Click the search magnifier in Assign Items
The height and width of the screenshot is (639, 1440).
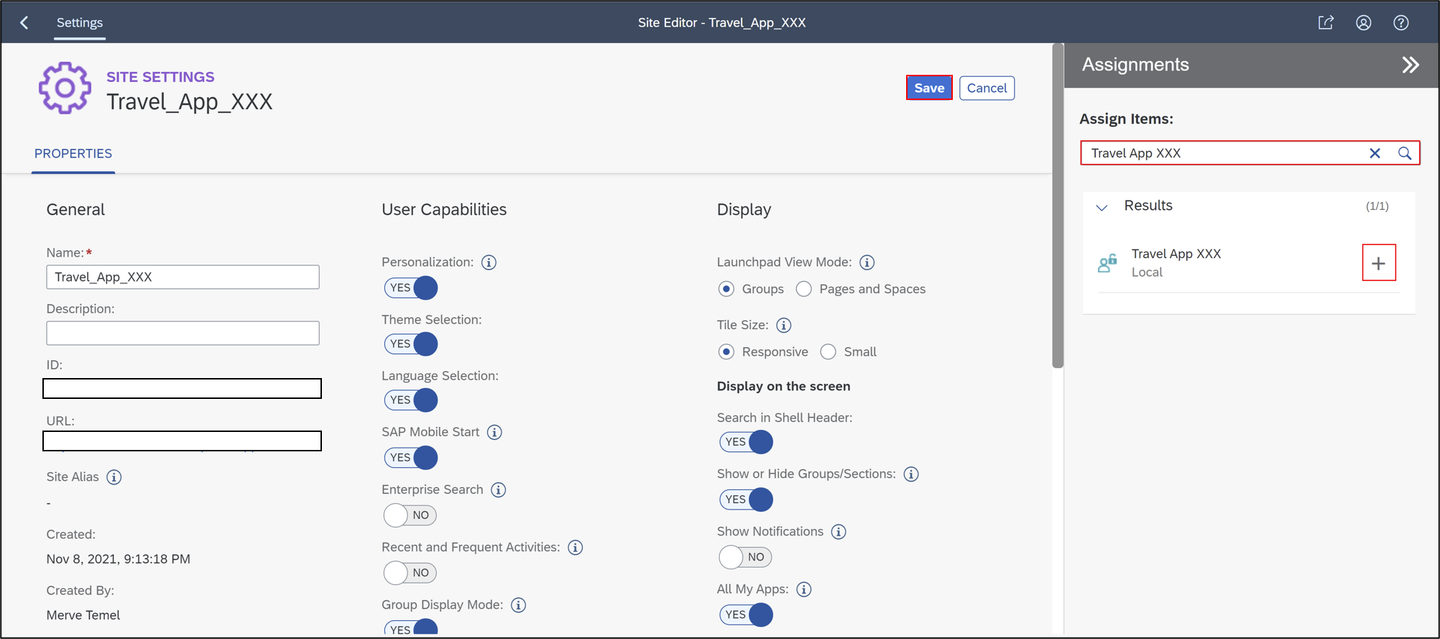pos(1405,153)
